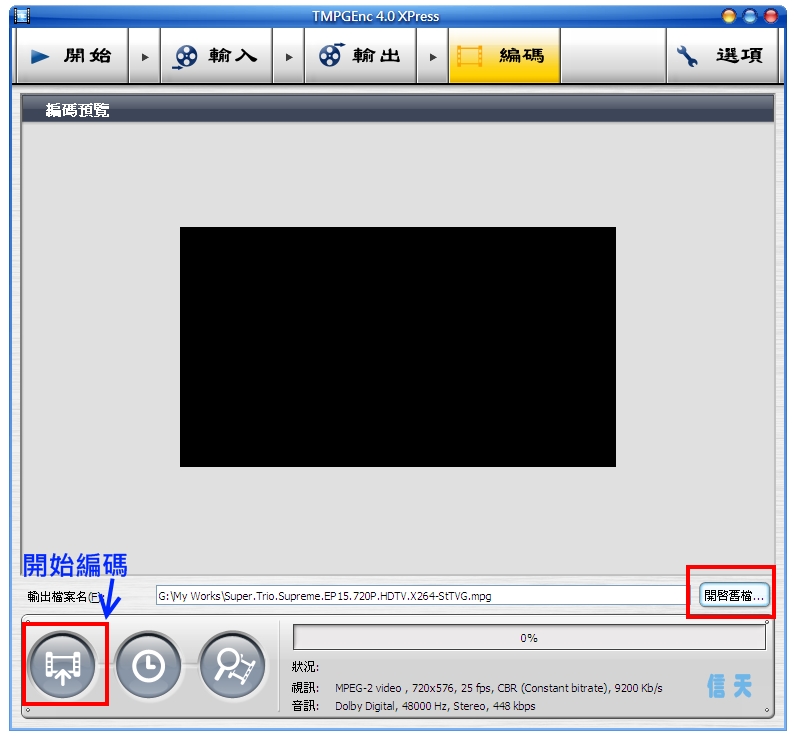
Task: Click the filmstrip icon on 編碼
Action: coord(472,56)
